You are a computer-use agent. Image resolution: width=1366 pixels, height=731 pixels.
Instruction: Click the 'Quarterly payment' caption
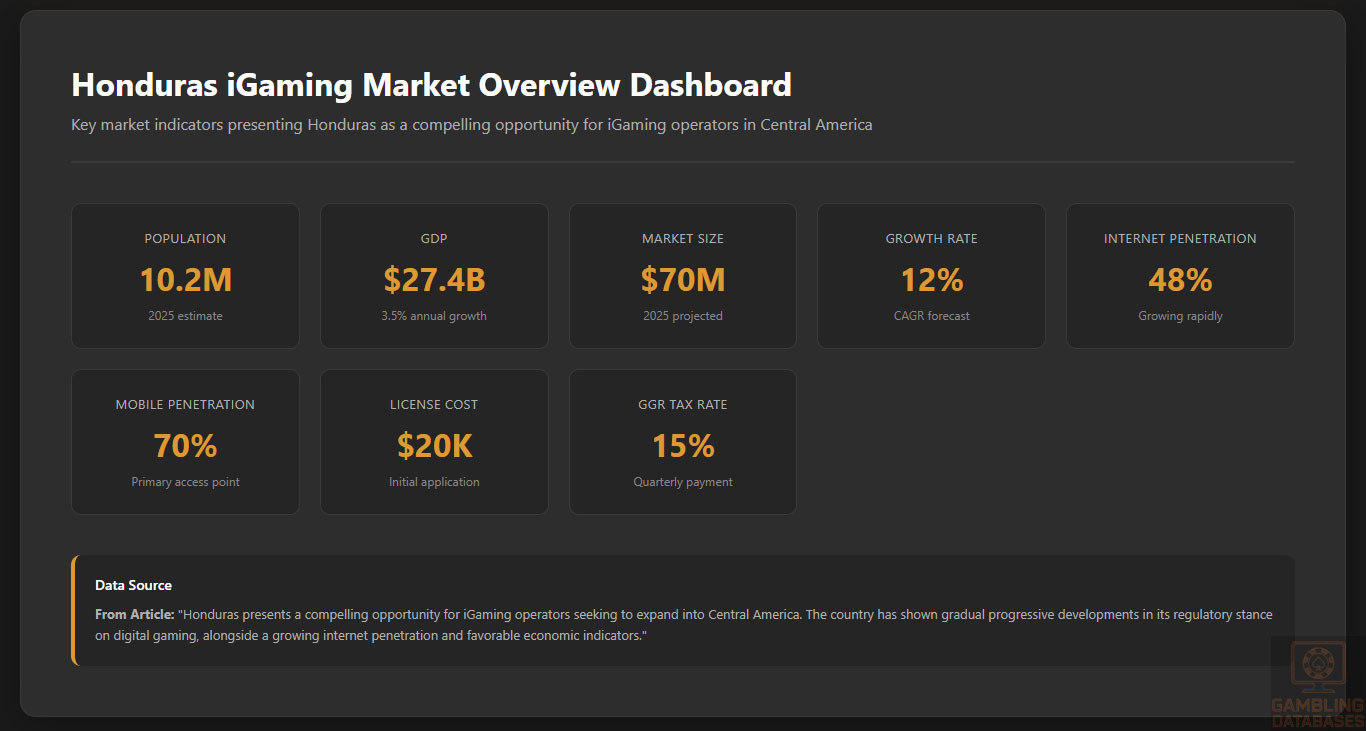click(x=683, y=482)
